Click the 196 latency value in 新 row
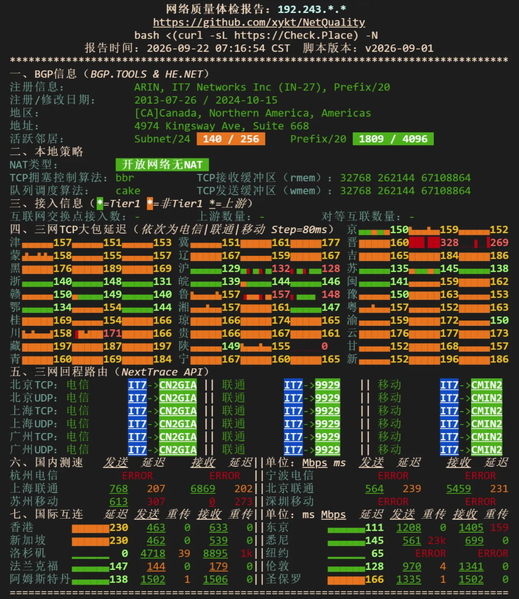 [x=449, y=359]
